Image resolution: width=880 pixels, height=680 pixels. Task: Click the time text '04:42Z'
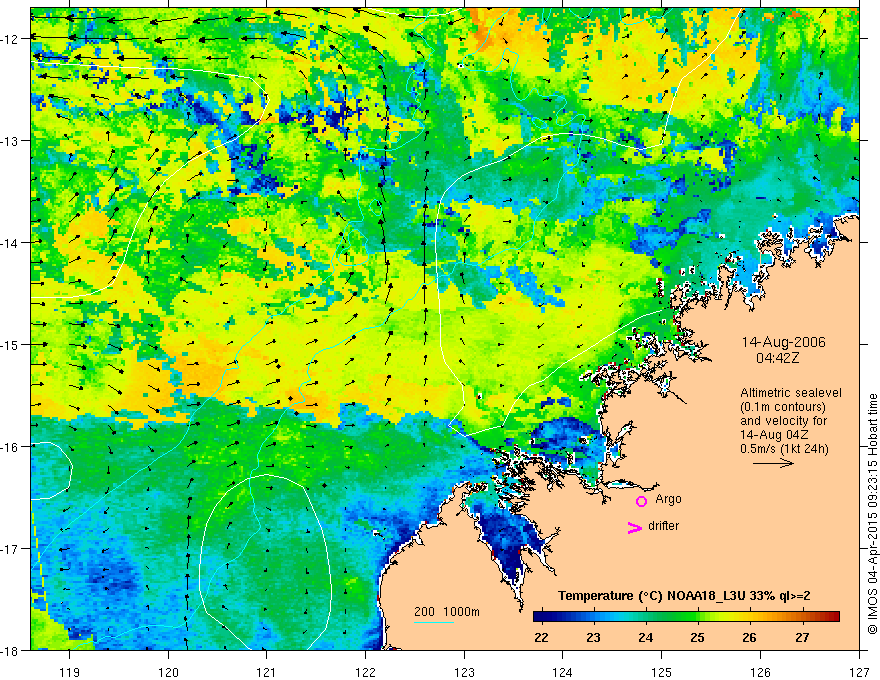pyautogui.click(x=777, y=357)
